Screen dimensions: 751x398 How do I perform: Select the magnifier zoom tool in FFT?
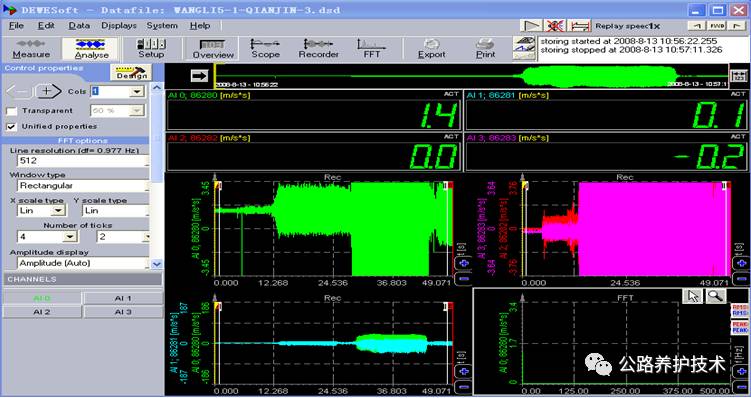point(716,296)
